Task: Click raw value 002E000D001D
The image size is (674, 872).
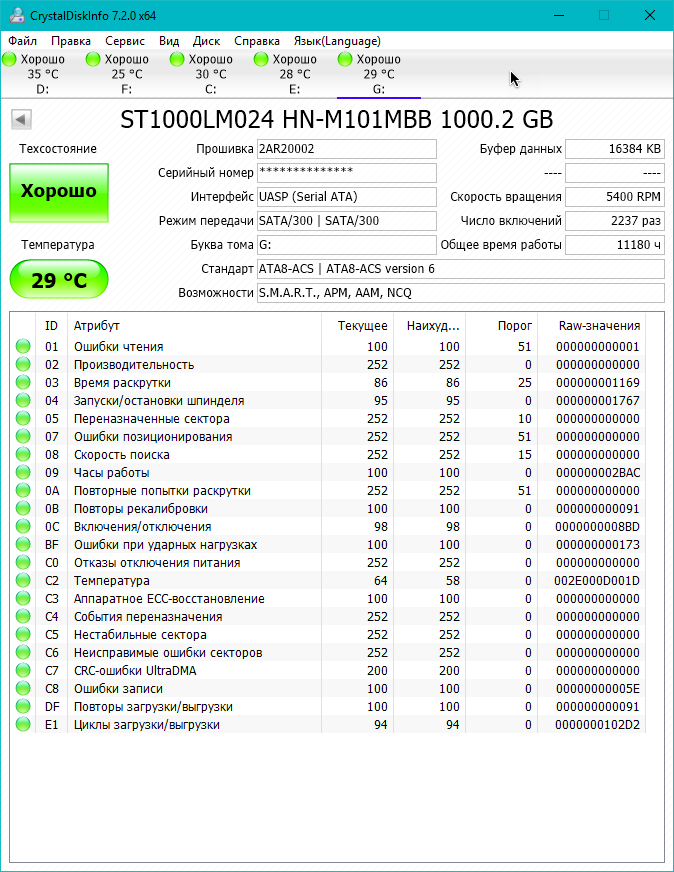Action: 597,581
